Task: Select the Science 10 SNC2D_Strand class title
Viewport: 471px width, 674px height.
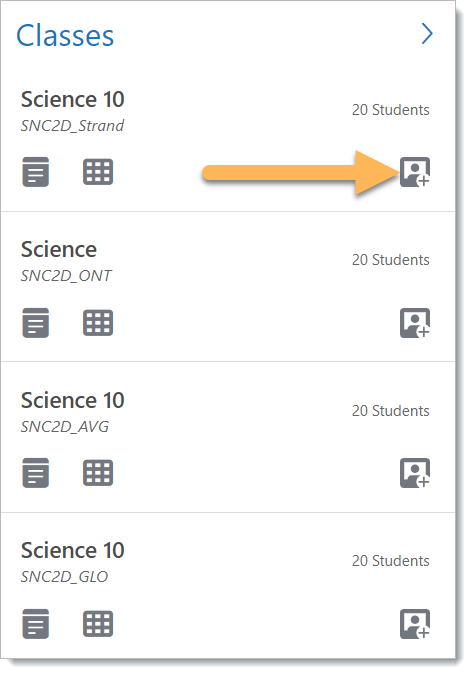Action: (73, 99)
